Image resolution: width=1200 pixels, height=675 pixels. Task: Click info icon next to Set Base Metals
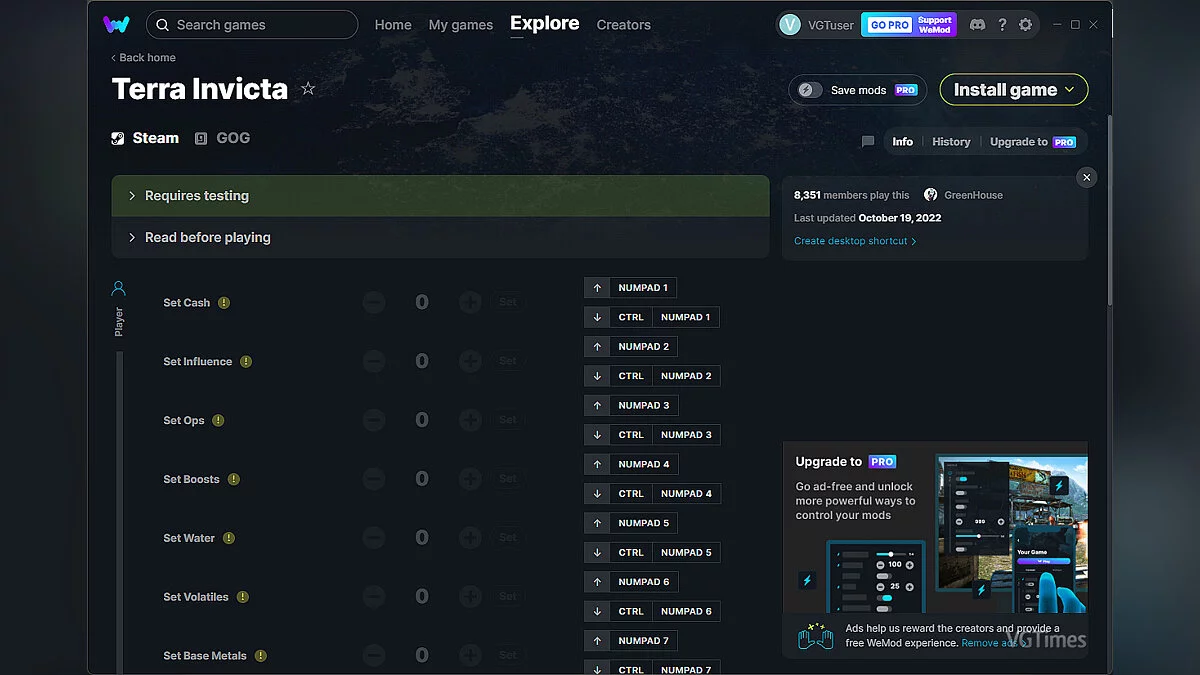tap(260, 656)
